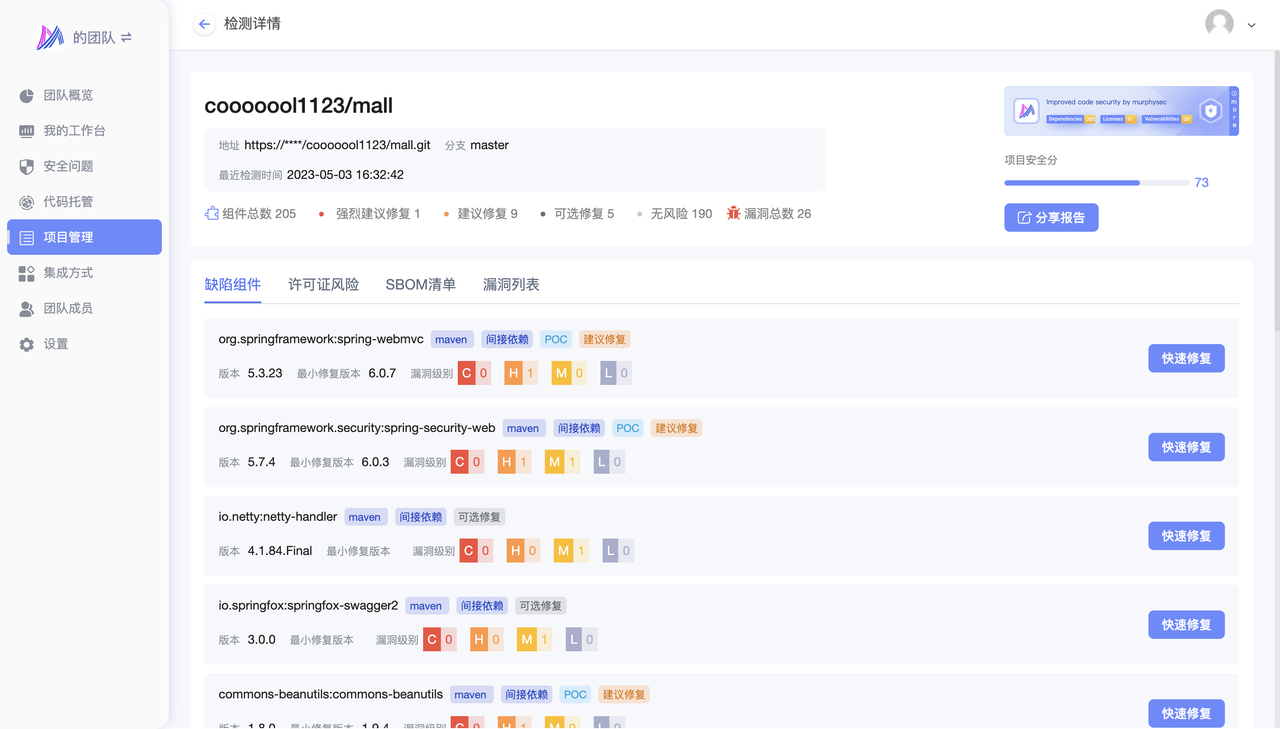Click the murphysec security badge image

pos(1121,111)
